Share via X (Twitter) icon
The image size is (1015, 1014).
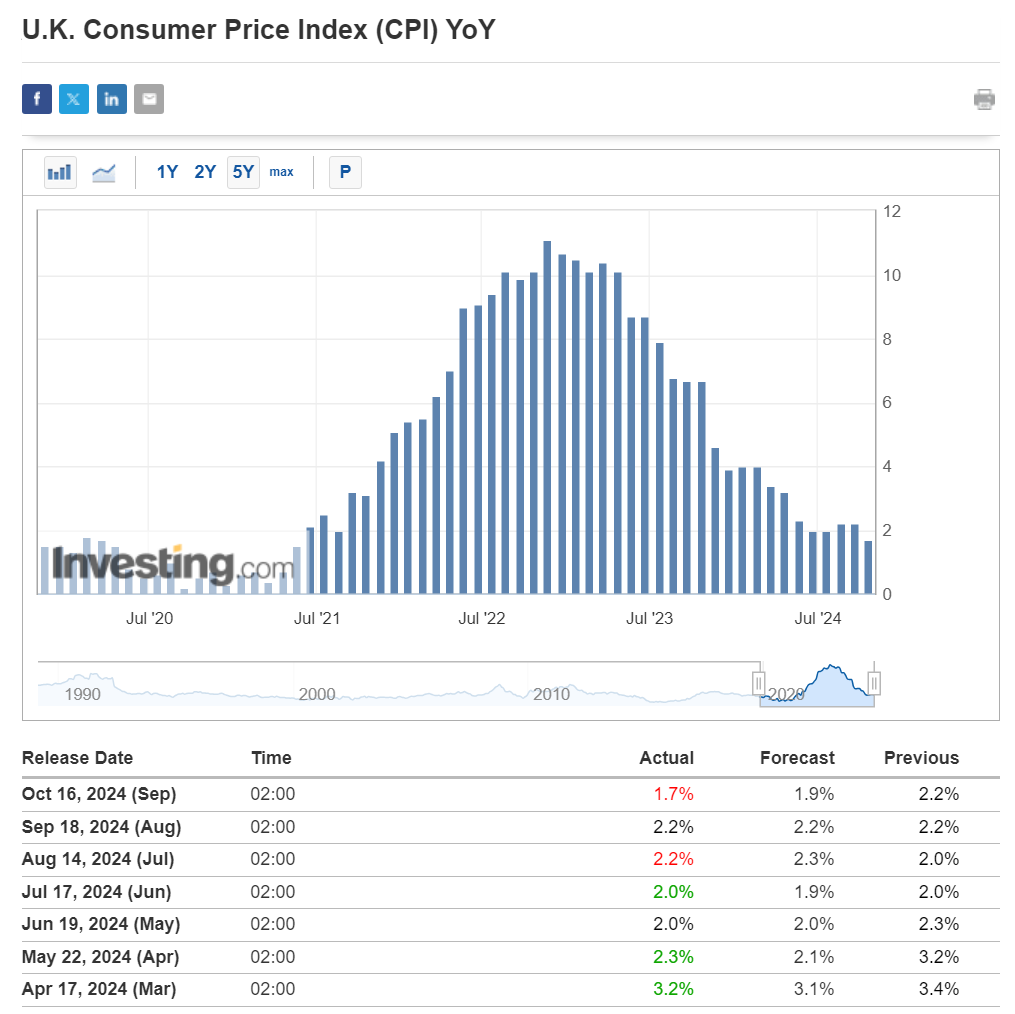coord(74,99)
